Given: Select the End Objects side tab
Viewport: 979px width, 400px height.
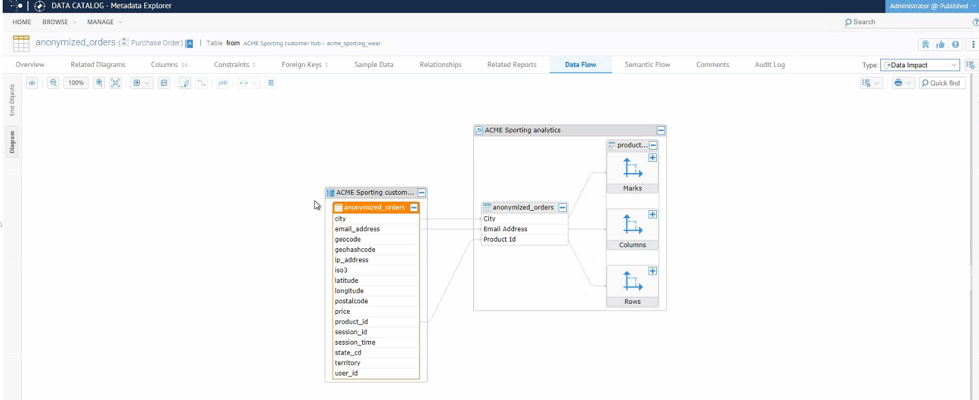Looking at the screenshot, I should click(12, 100).
